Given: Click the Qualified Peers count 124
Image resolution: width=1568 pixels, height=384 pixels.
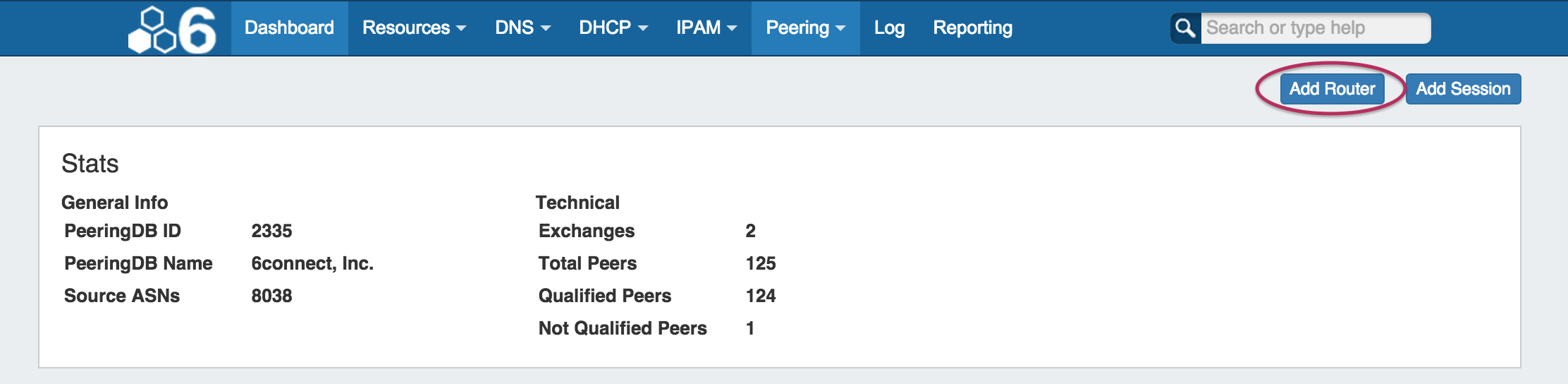Looking at the screenshot, I should (x=761, y=296).
